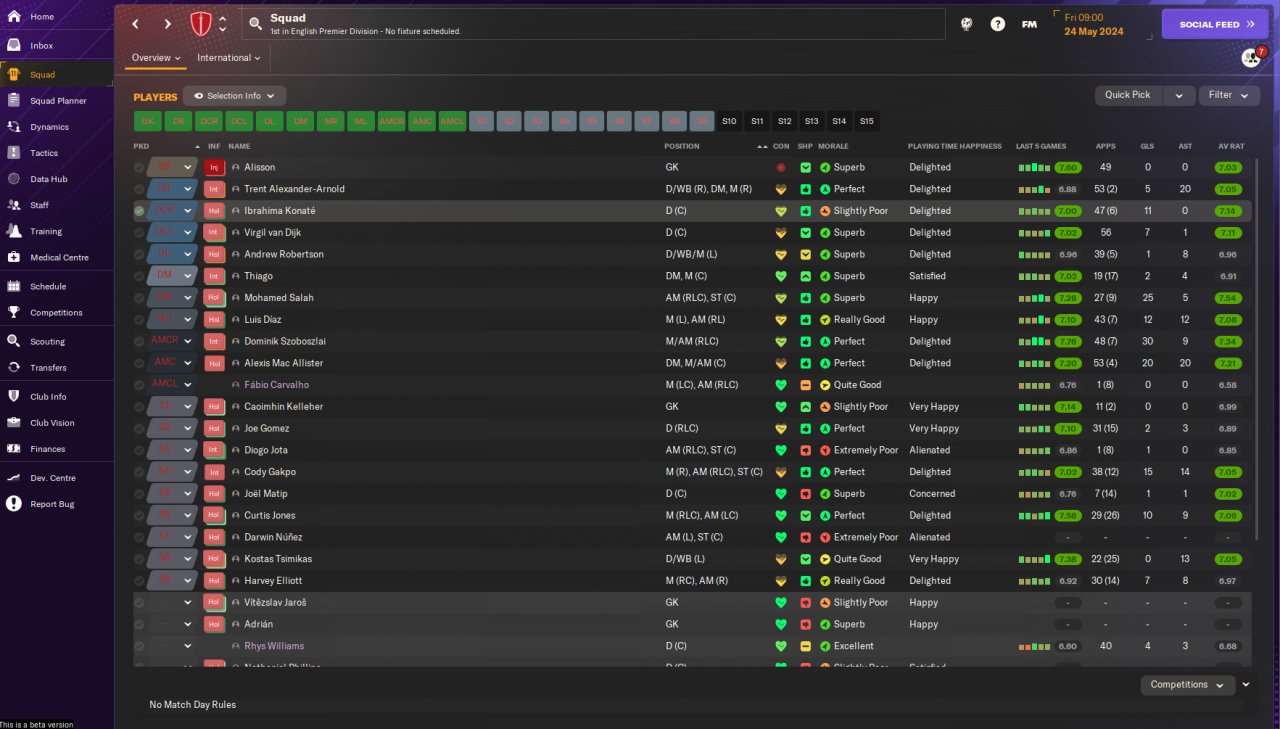The width and height of the screenshot is (1280, 729).
Task: Click the world globe icon in top bar
Action: coord(966,24)
